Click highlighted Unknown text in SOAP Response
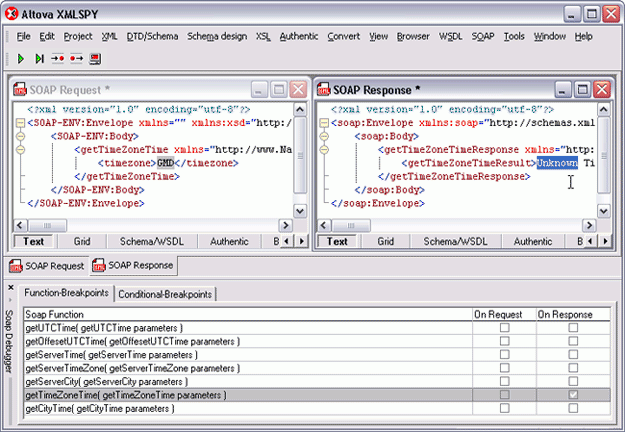This screenshot has height=432, width=625. coord(557,163)
